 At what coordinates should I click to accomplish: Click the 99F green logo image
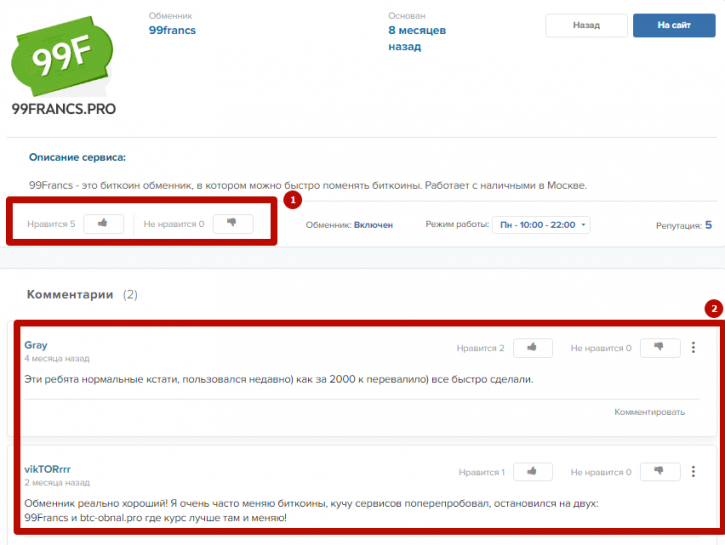(x=62, y=55)
